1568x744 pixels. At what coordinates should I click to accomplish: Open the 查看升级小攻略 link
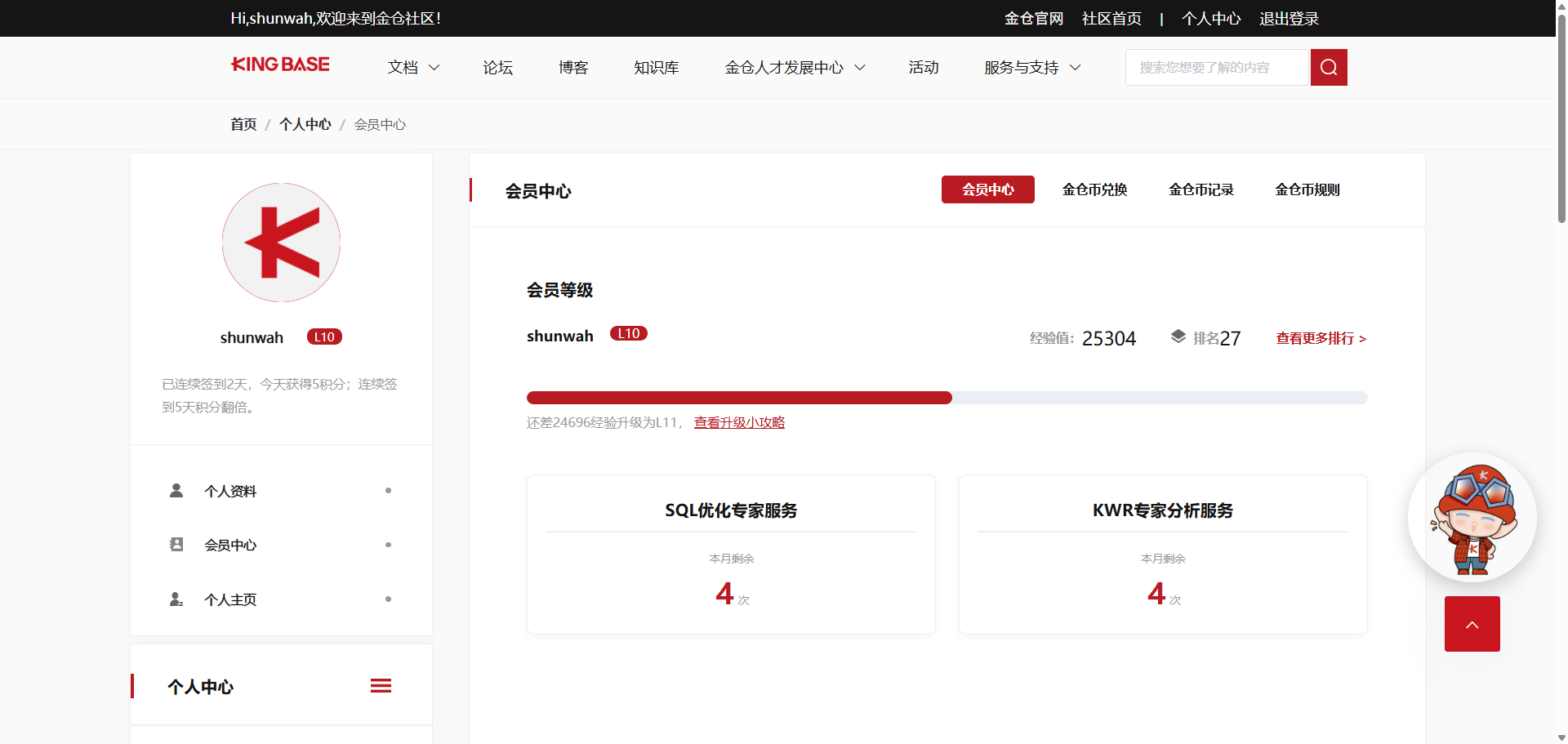point(739,422)
